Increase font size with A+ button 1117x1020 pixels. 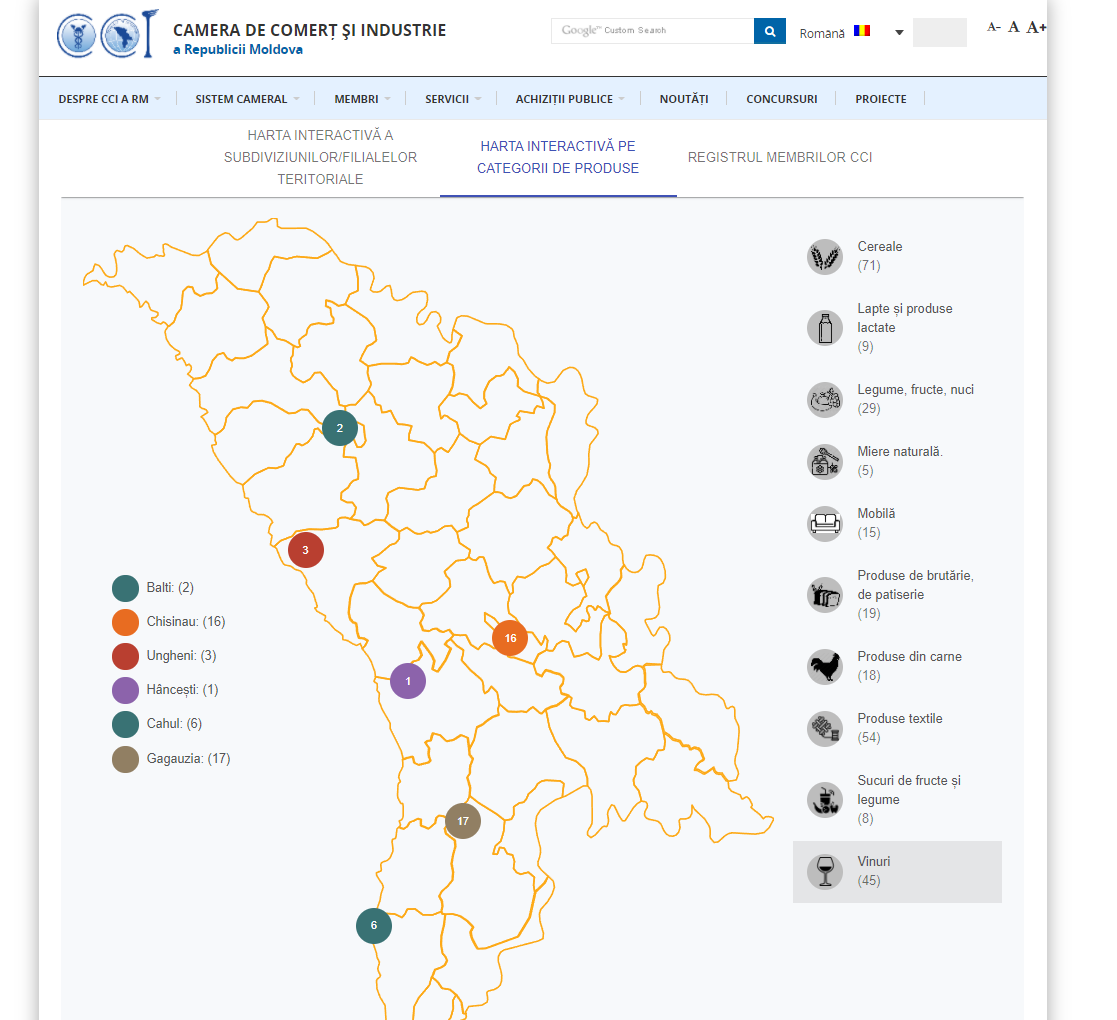tap(1036, 28)
